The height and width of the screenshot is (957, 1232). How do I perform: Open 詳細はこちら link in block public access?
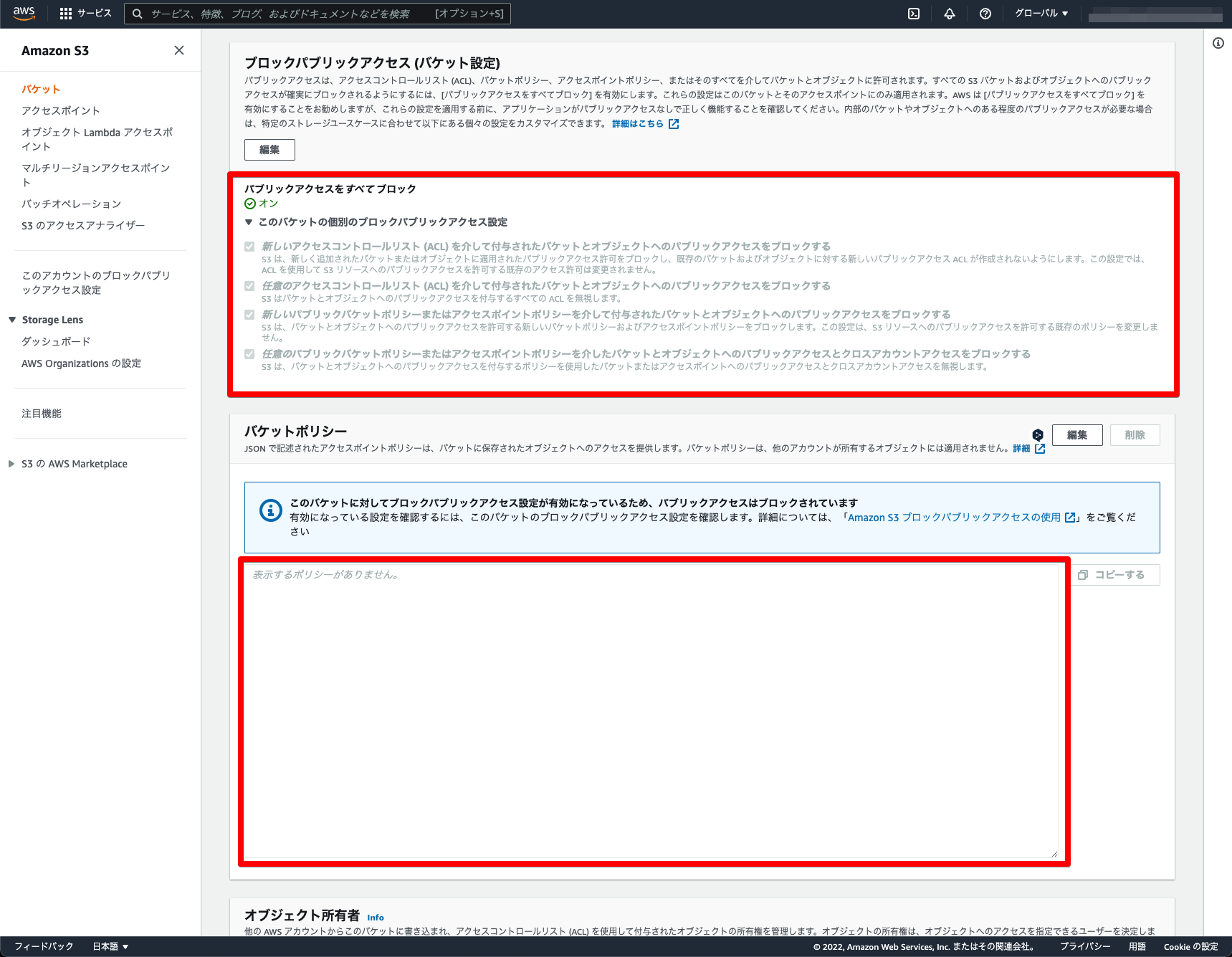coord(638,124)
